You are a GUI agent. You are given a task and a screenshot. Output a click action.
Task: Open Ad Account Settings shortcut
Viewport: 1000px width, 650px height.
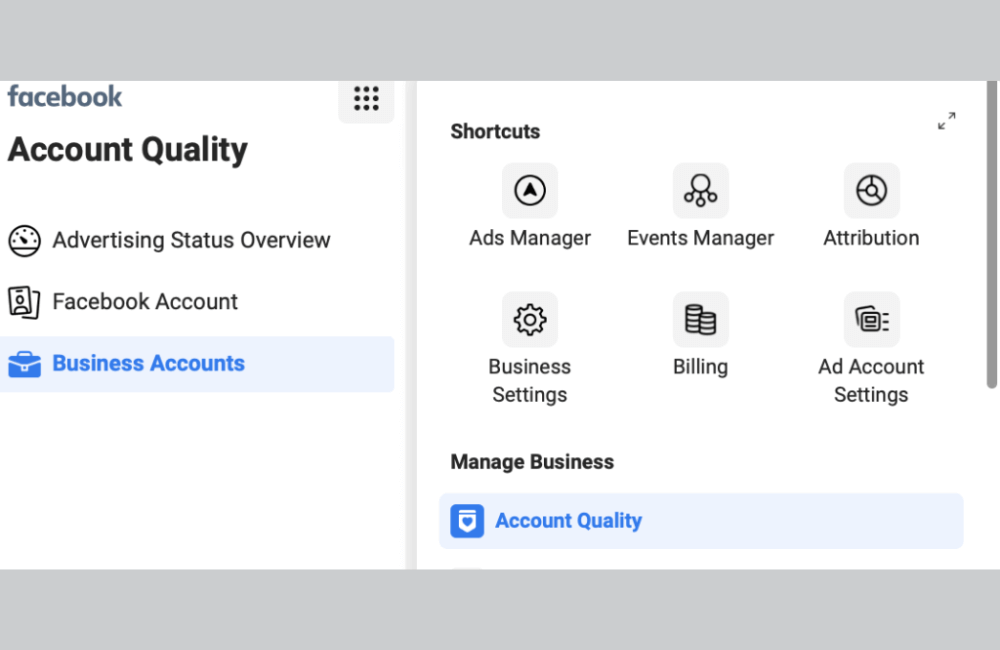click(x=871, y=319)
